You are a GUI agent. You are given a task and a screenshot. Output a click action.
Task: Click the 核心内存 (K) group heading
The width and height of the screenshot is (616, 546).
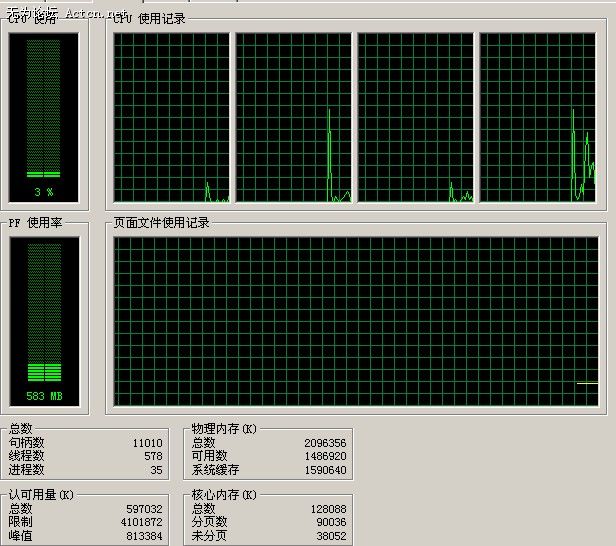point(224,495)
